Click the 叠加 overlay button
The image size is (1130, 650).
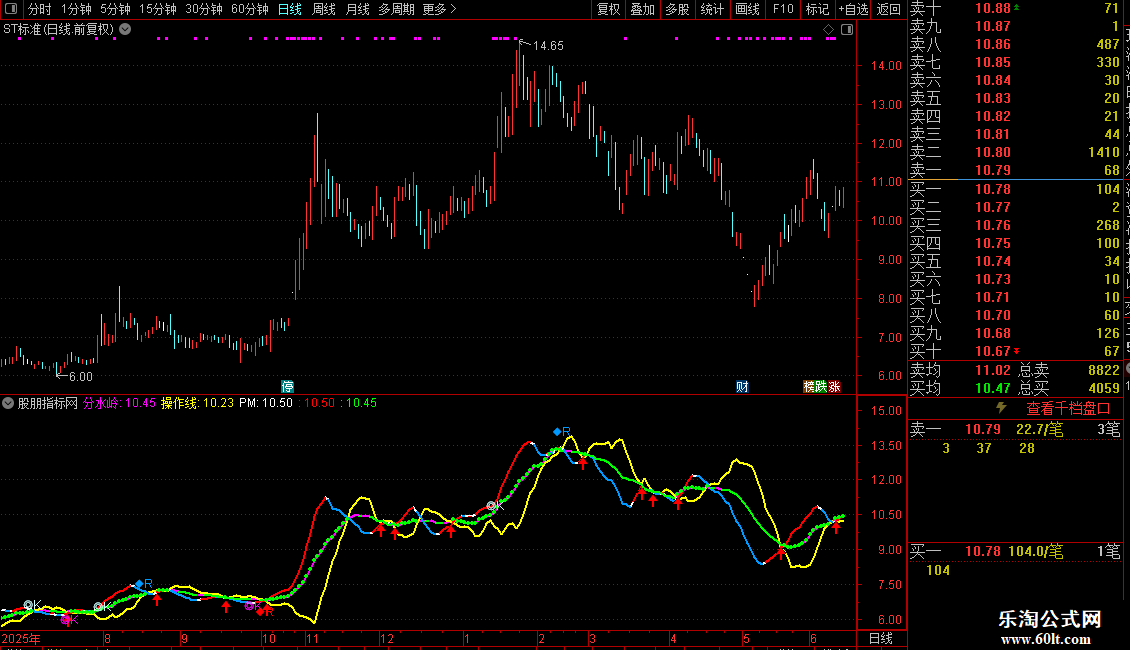(x=642, y=9)
